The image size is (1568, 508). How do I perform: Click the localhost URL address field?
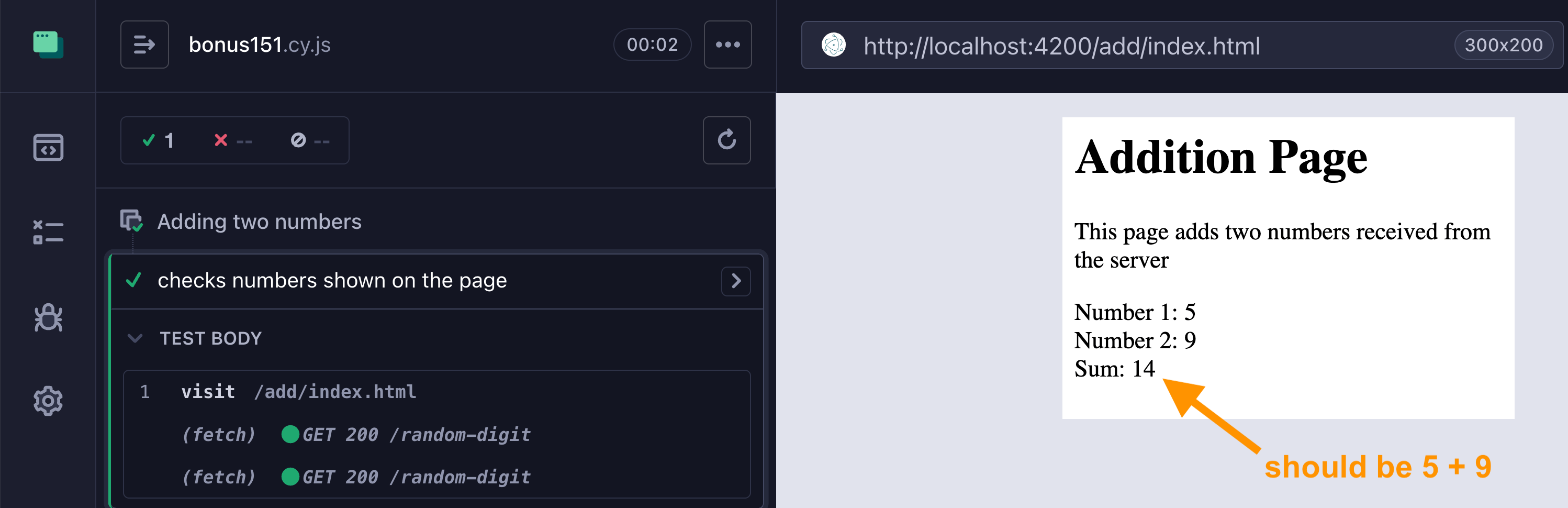coord(1061,46)
